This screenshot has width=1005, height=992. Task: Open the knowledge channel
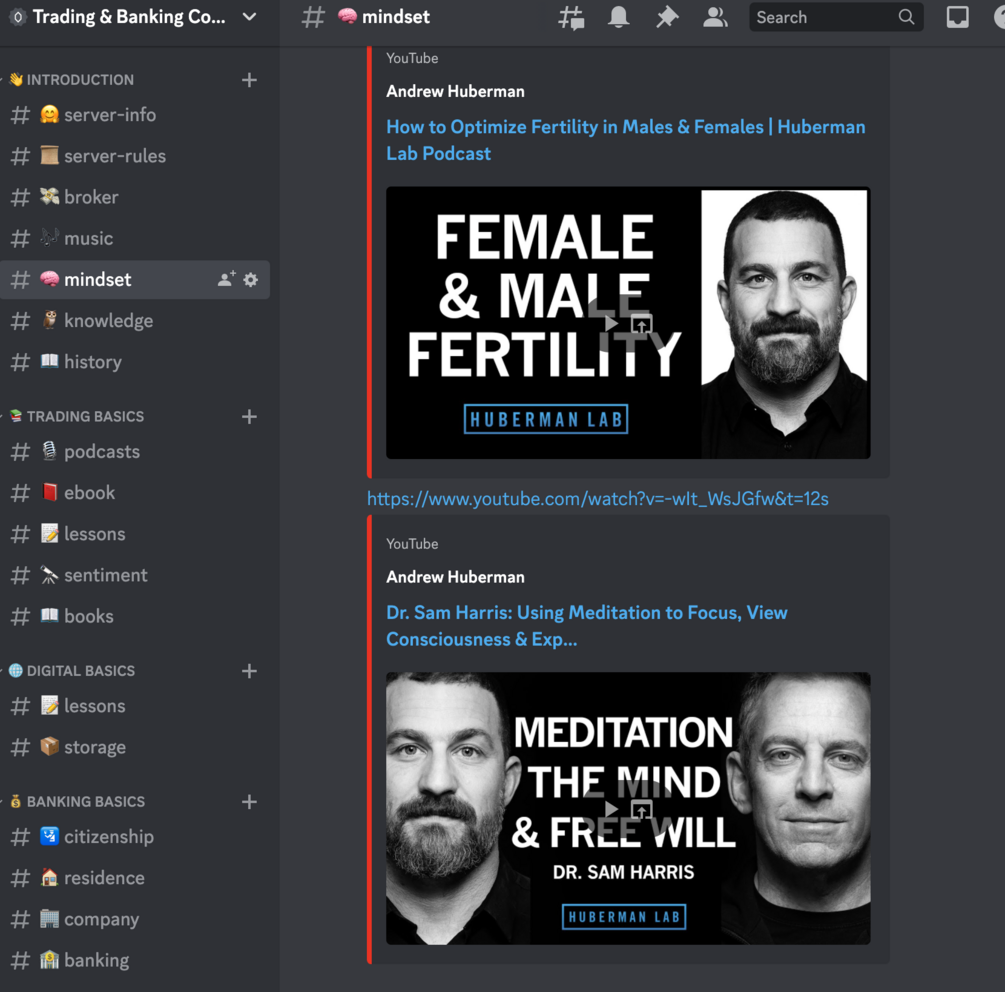pyautogui.click(x=135, y=320)
